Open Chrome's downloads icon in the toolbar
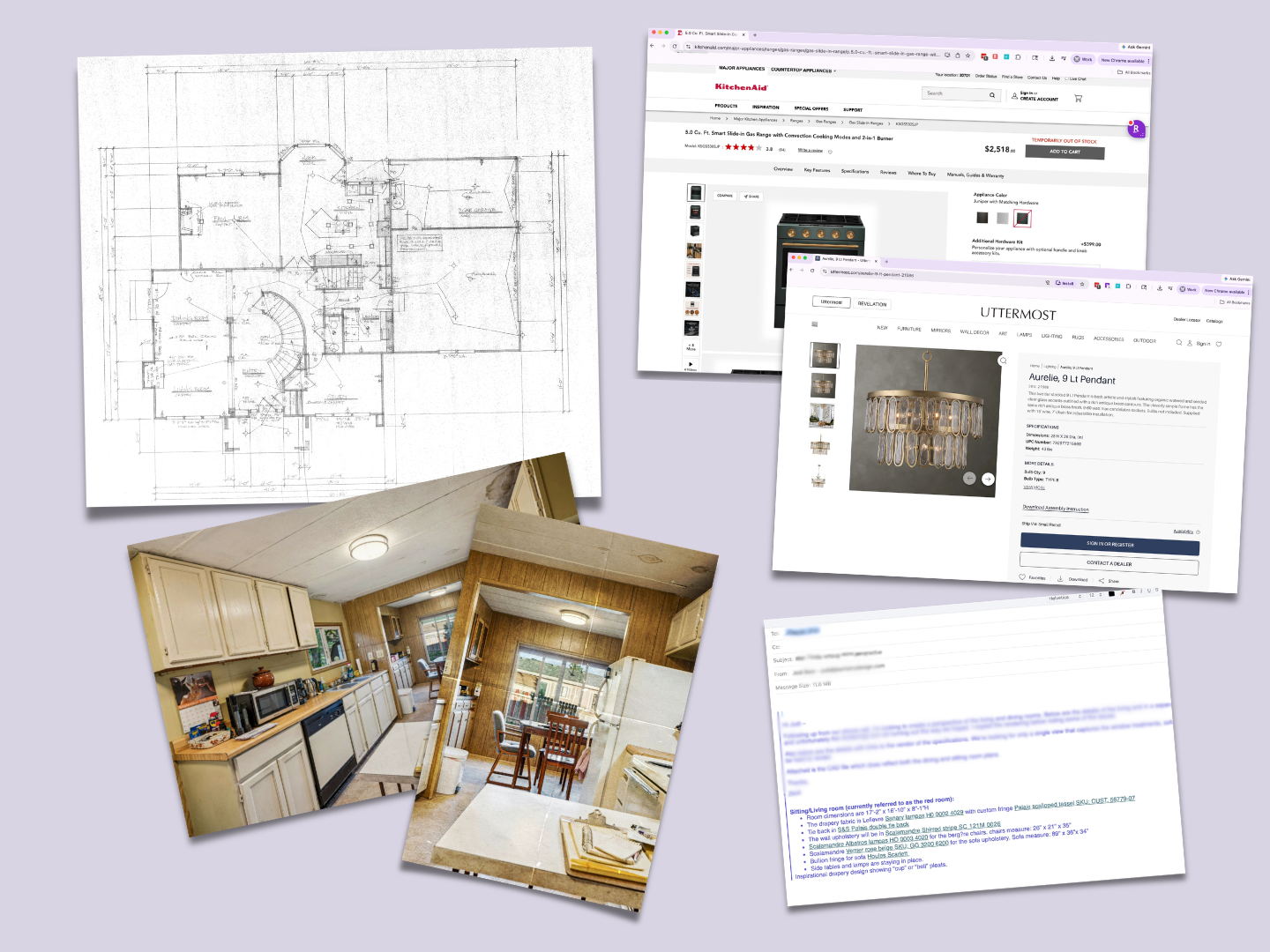 1052,58
